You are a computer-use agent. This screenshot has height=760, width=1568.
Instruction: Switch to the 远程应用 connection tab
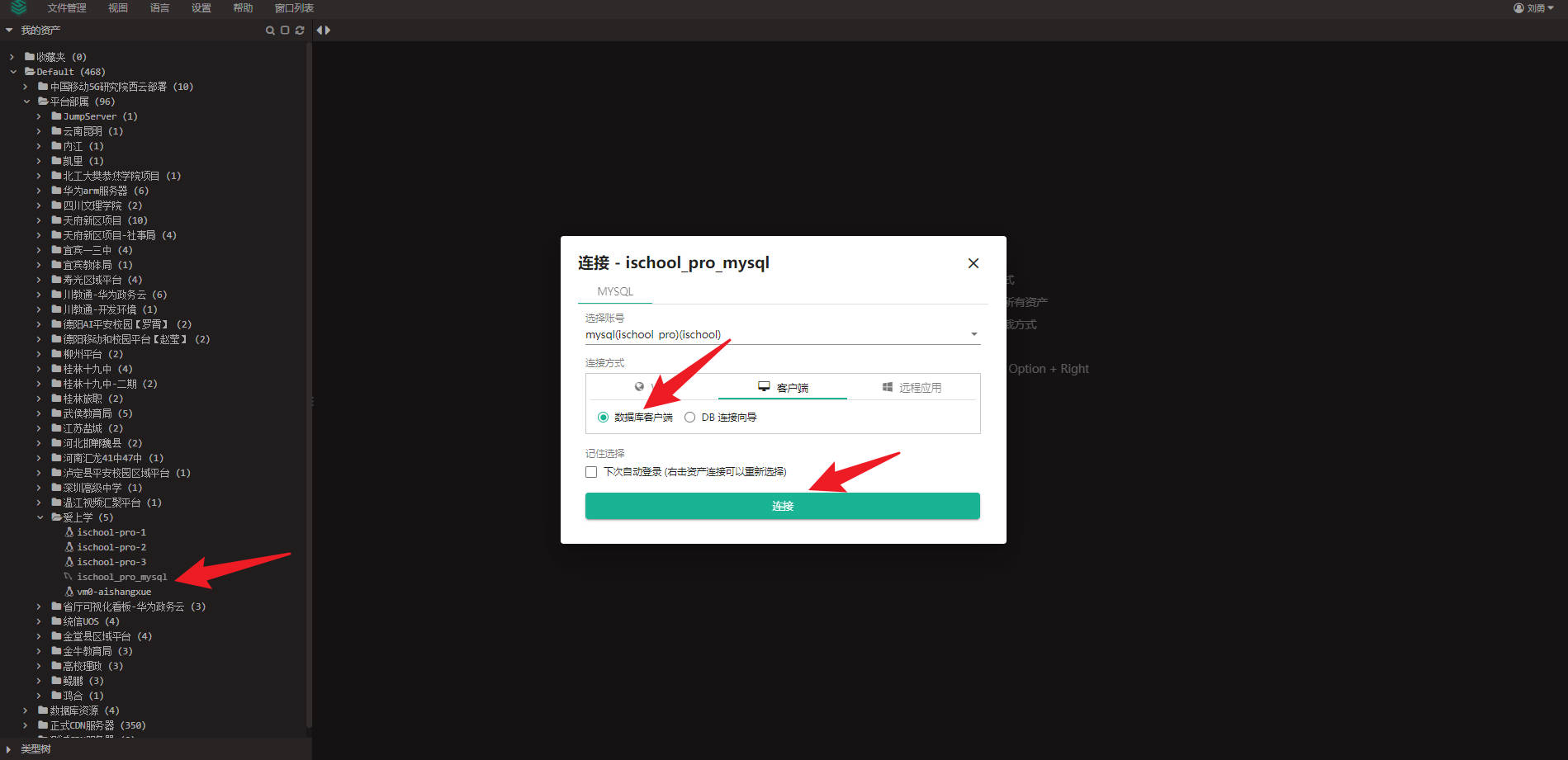912,387
